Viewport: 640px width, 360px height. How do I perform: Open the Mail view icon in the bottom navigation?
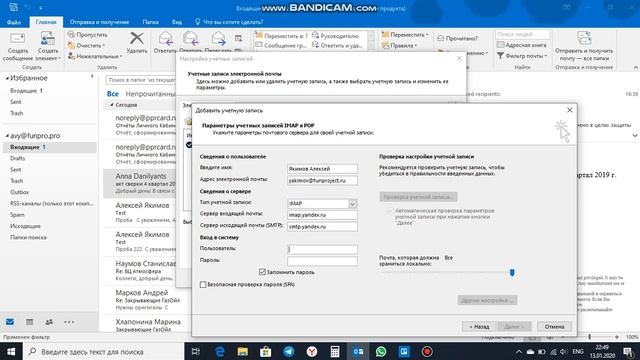(10, 322)
